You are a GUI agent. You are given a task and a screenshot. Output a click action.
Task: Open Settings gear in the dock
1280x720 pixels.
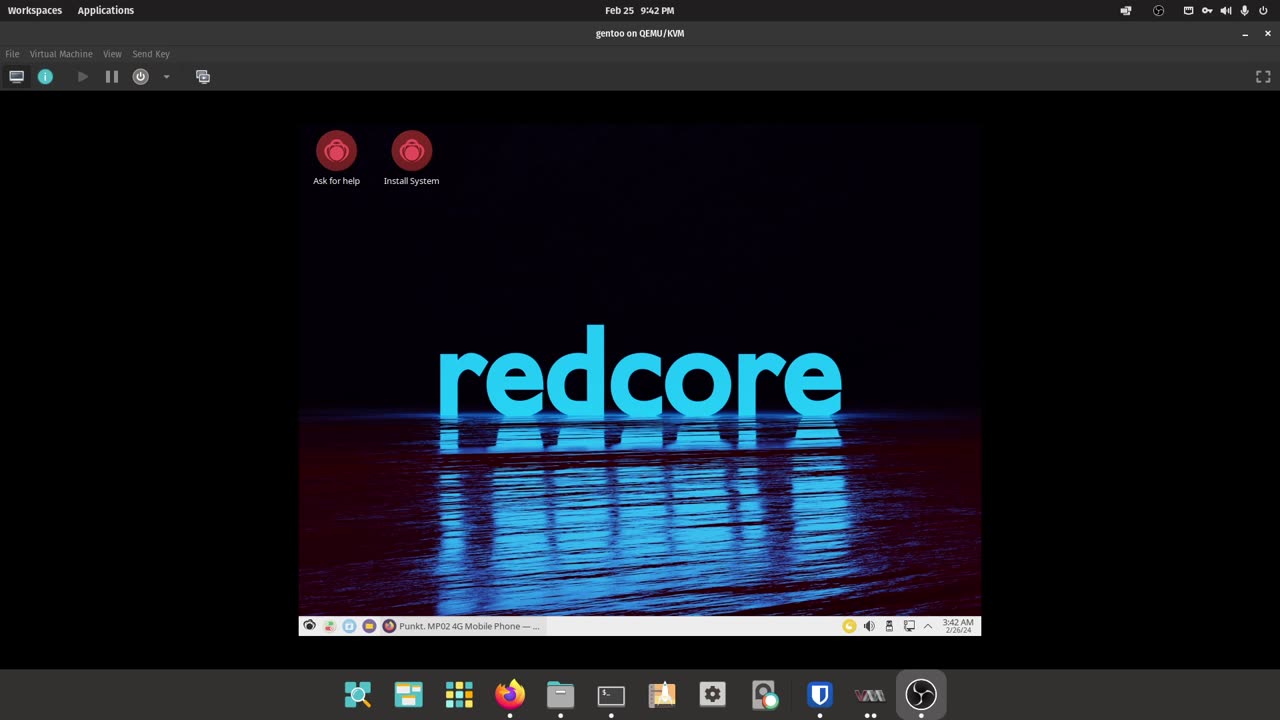tap(712, 694)
